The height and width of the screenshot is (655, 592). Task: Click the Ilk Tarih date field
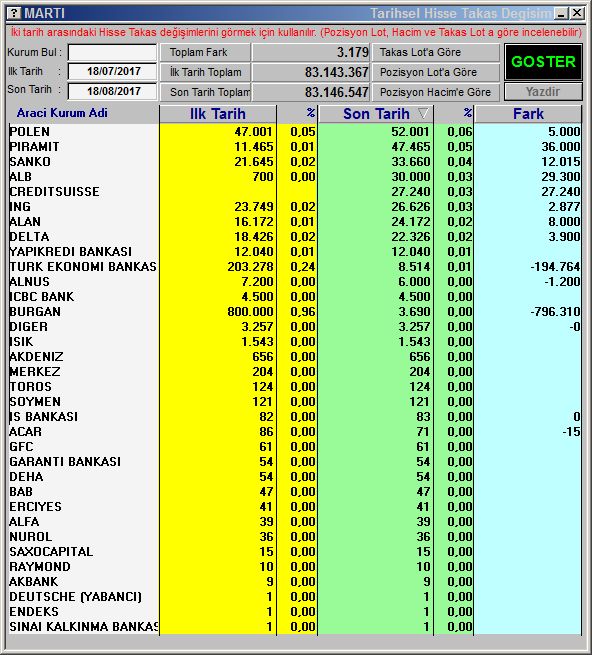(112, 71)
